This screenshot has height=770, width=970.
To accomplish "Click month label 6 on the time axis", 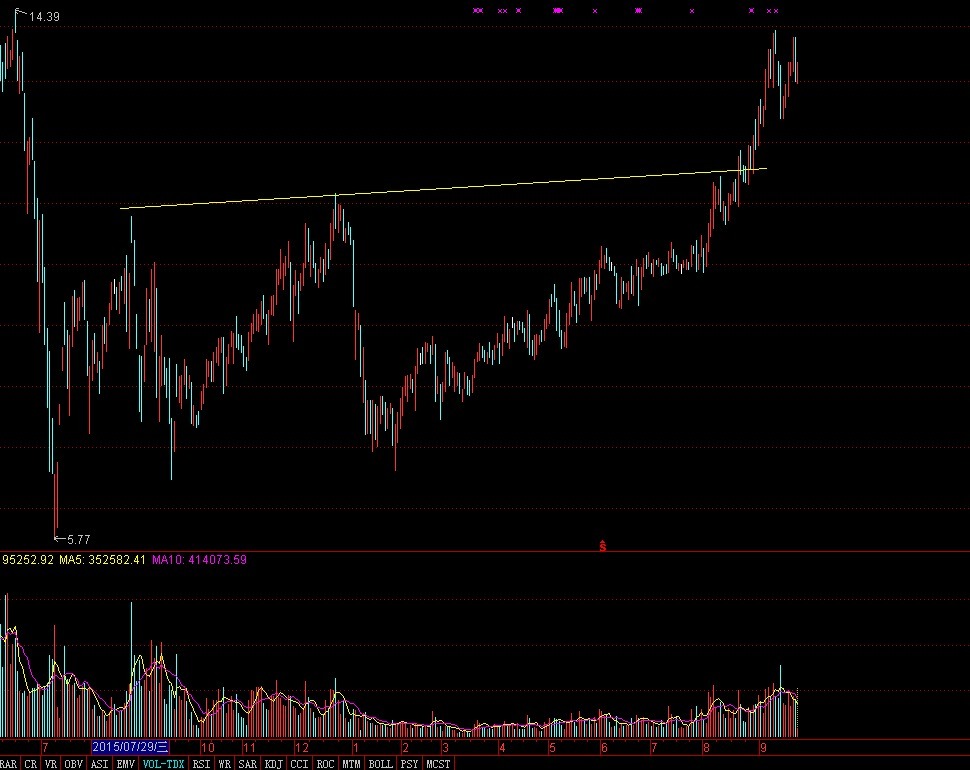I will (x=604, y=747).
